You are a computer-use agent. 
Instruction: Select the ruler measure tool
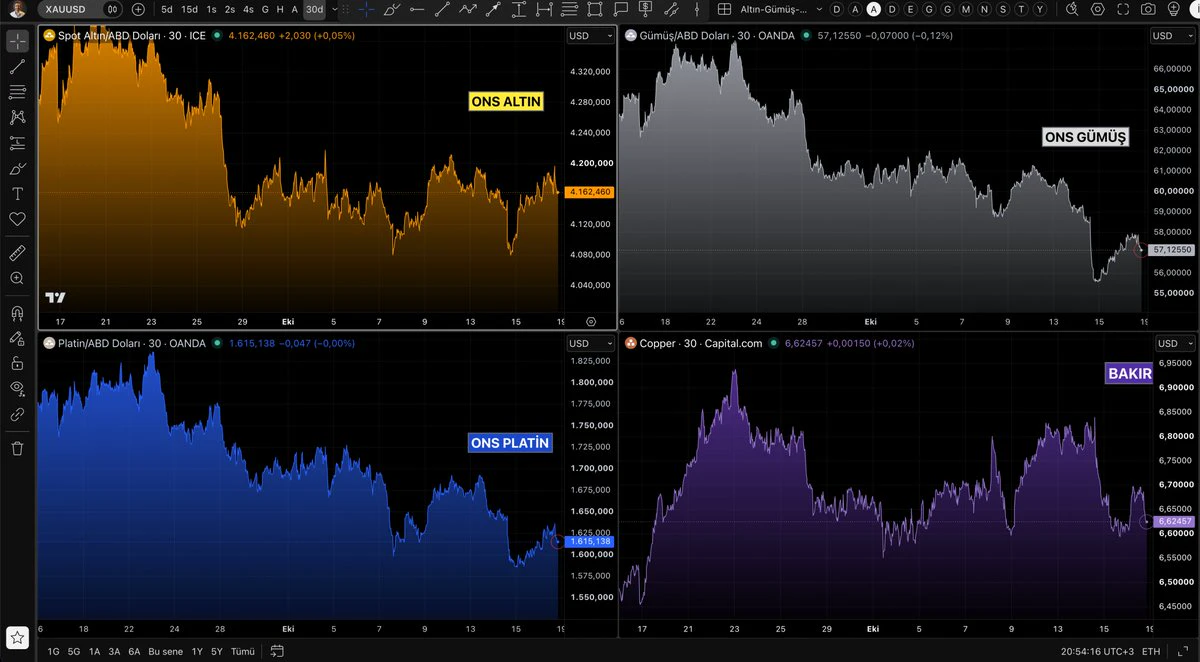[x=17, y=253]
